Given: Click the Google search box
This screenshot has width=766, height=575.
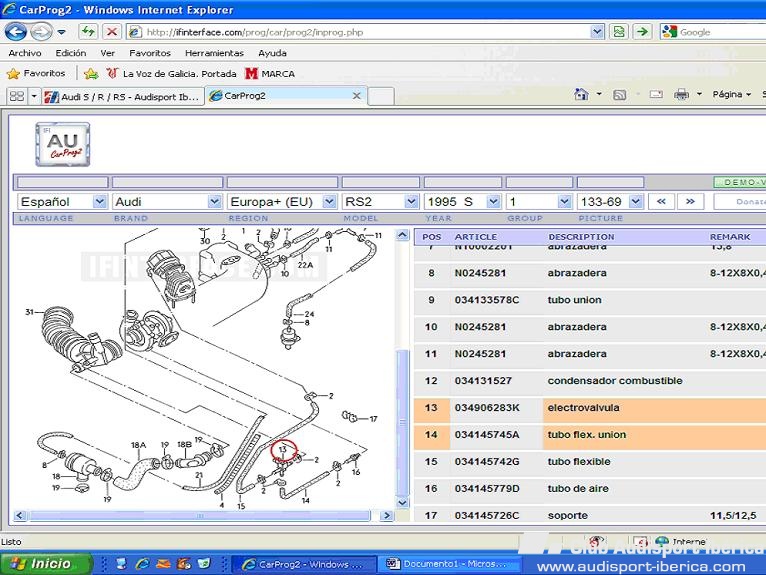Looking at the screenshot, I should (x=713, y=32).
